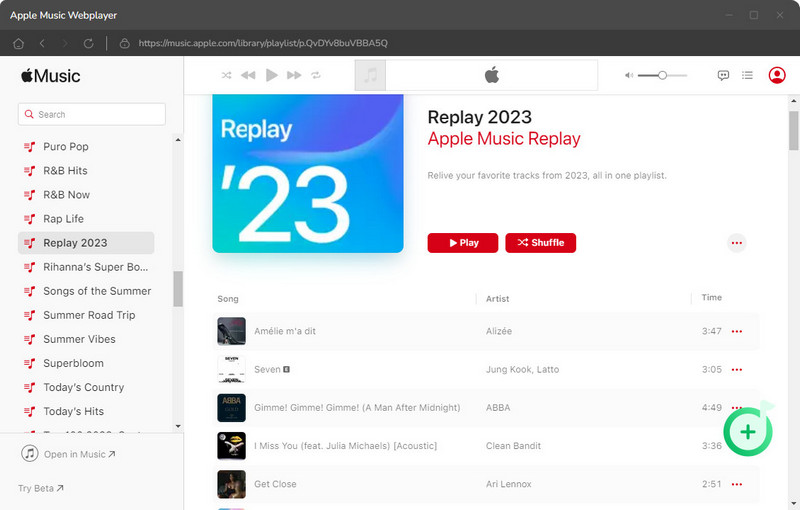Toggle shuffle in the player bar
800x510 pixels.
tap(227, 75)
